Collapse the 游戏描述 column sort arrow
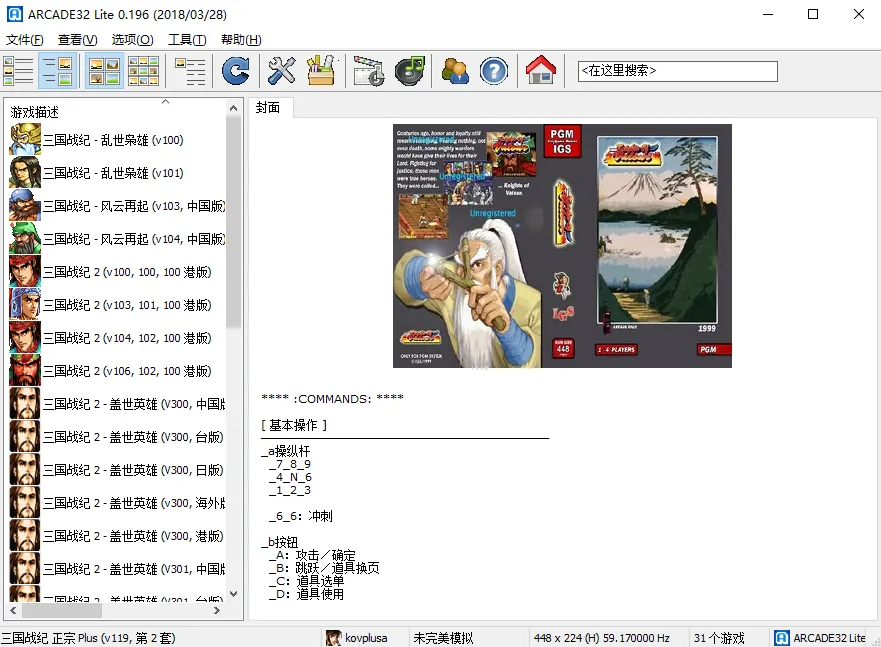The image size is (881, 647). point(165,101)
